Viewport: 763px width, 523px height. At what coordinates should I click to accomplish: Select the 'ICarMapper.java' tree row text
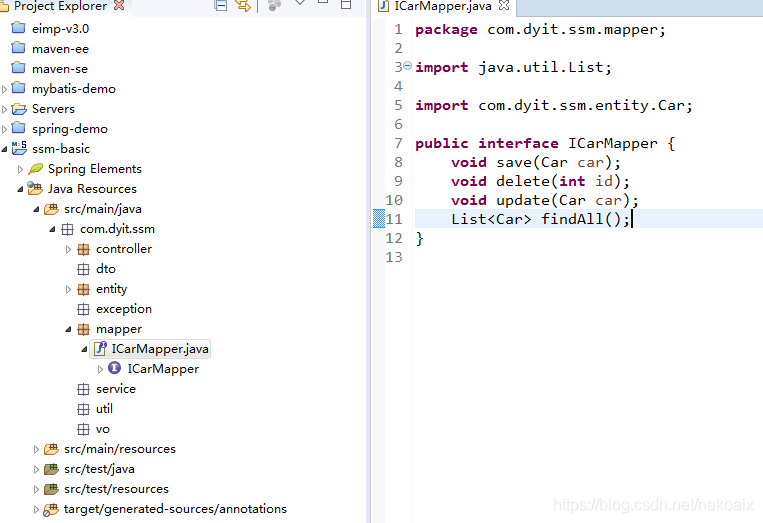tap(160, 349)
